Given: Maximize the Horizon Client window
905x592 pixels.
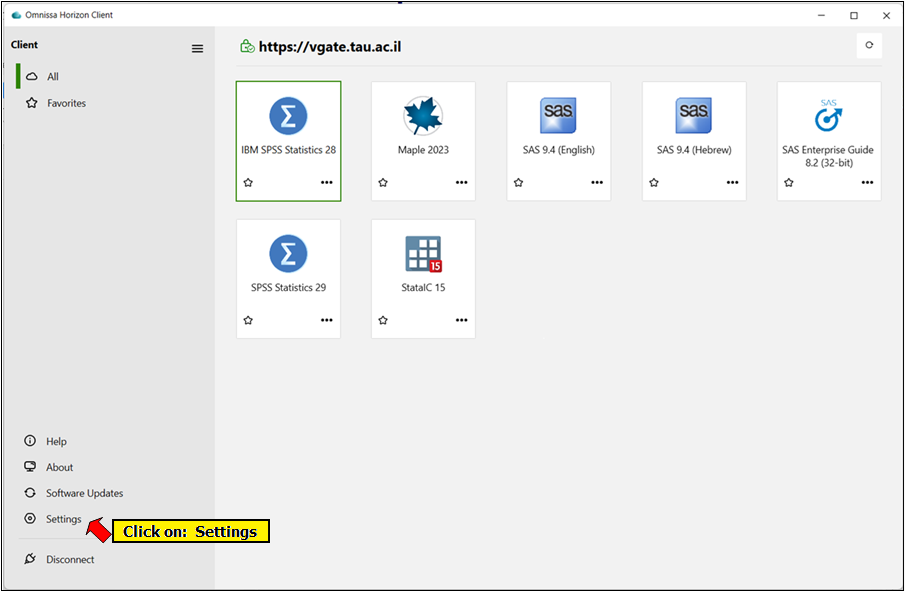Looking at the screenshot, I should [x=854, y=16].
